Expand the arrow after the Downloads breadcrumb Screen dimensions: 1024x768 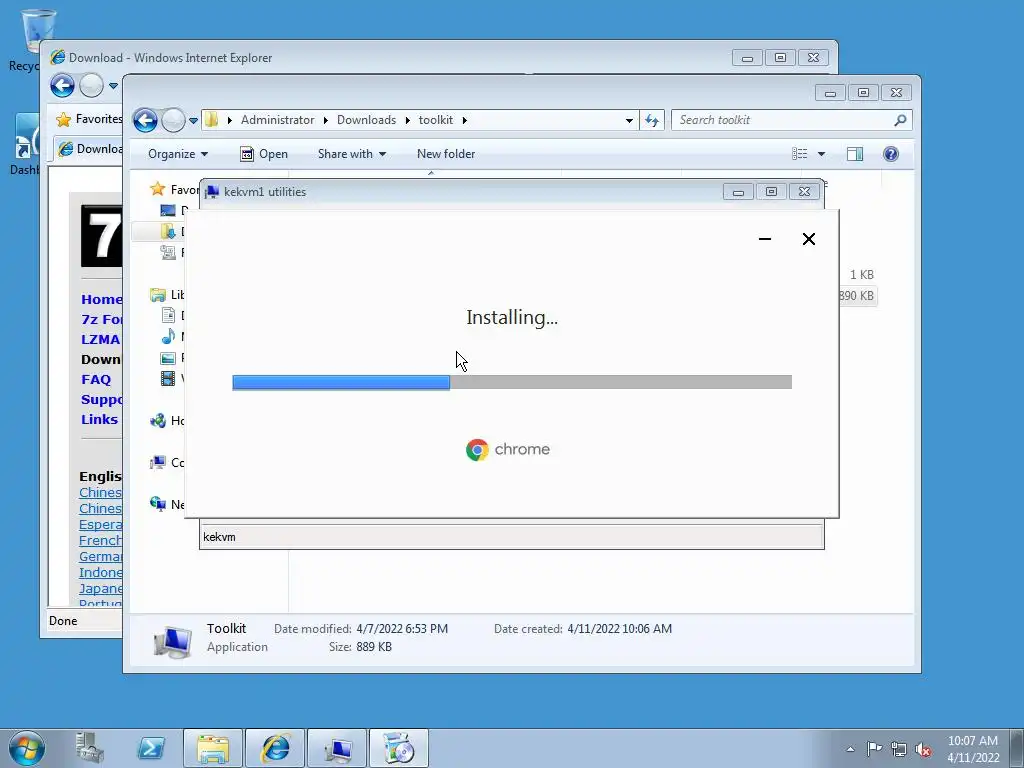click(408, 120)
